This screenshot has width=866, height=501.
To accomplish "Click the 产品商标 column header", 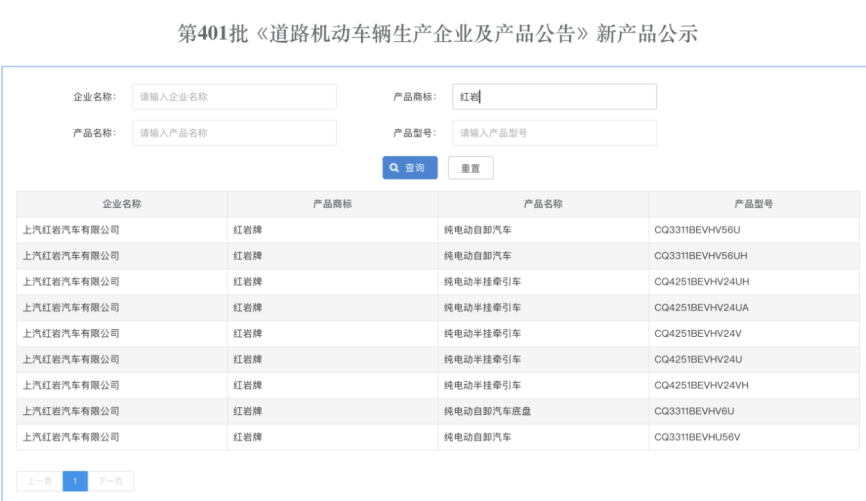I will click(x=332, y=204).
